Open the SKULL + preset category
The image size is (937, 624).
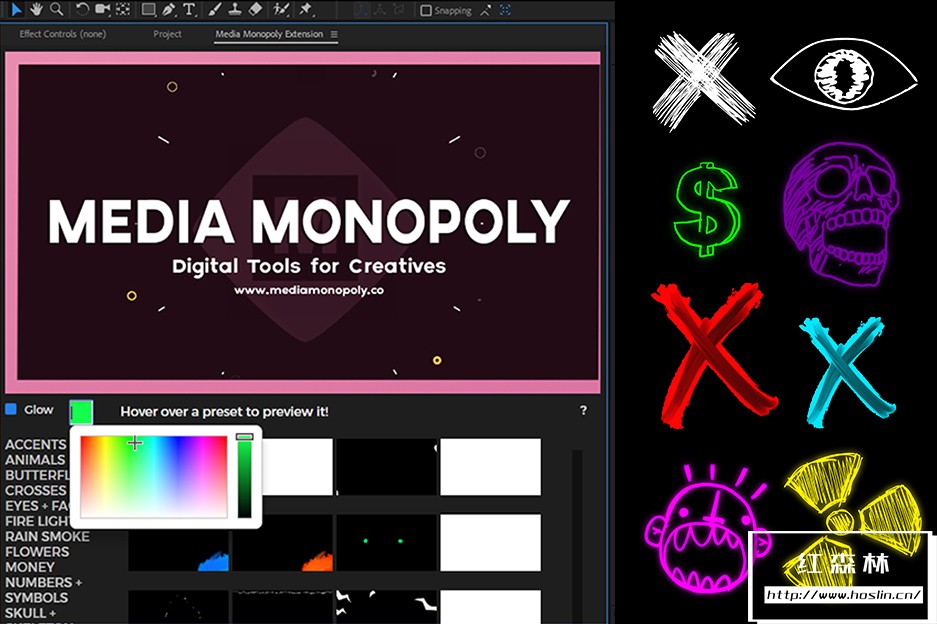30,613
